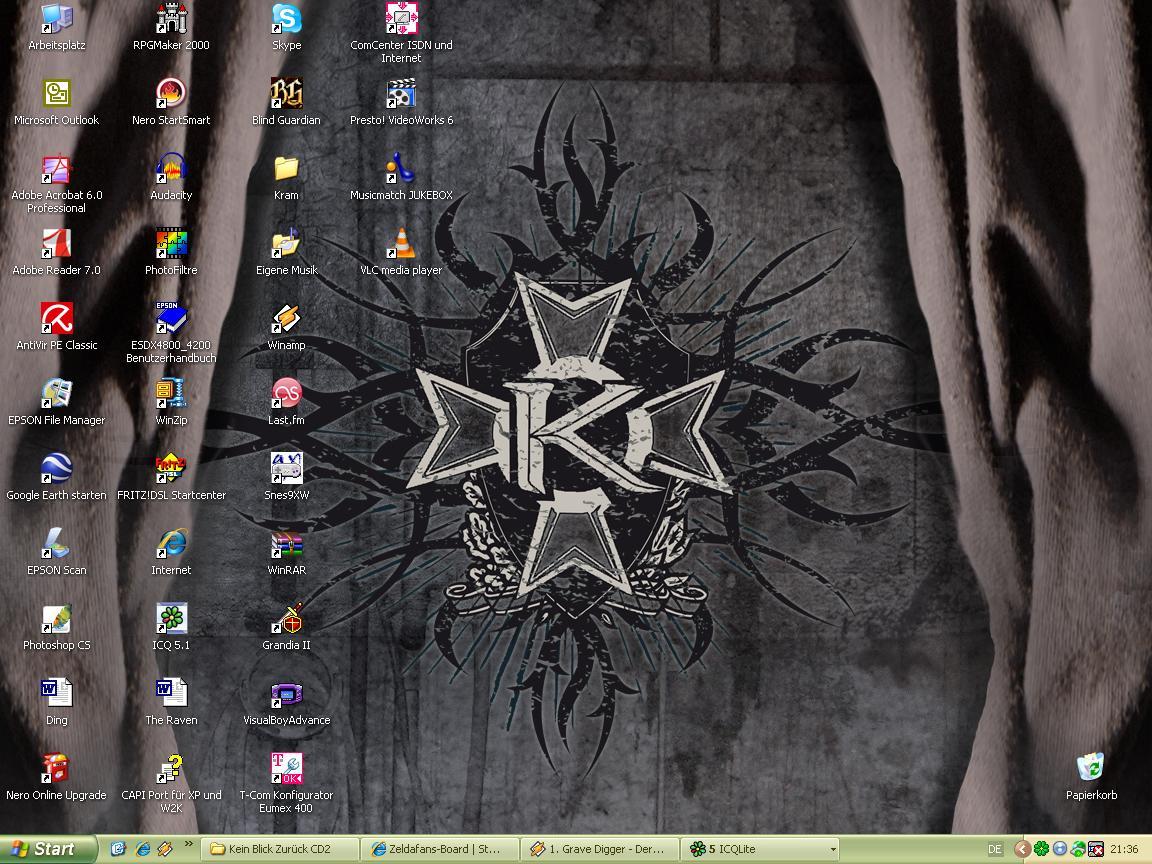
Task: Open the red-X network tray icon
Action: 1096,849
